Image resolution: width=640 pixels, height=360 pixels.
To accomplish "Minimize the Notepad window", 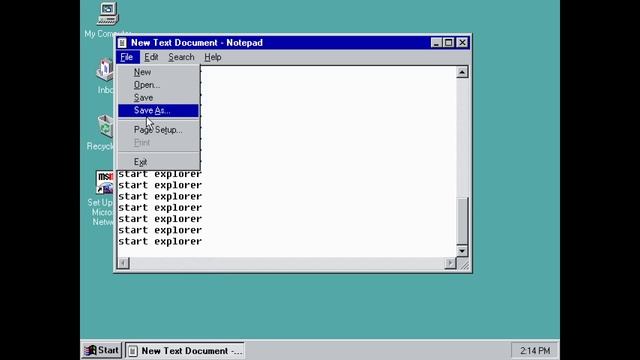I will pos(436,42).
